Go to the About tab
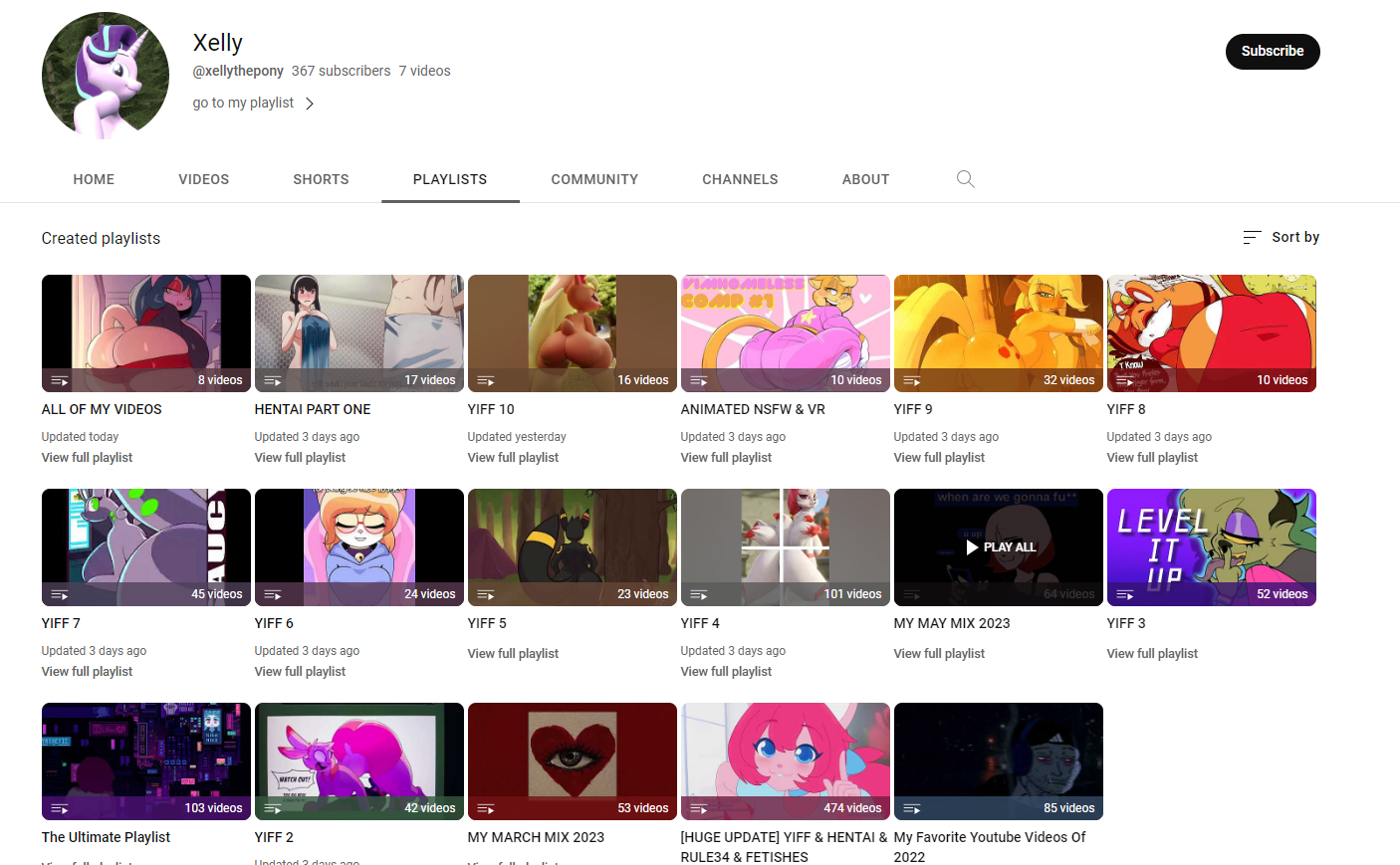 (865, 179)
